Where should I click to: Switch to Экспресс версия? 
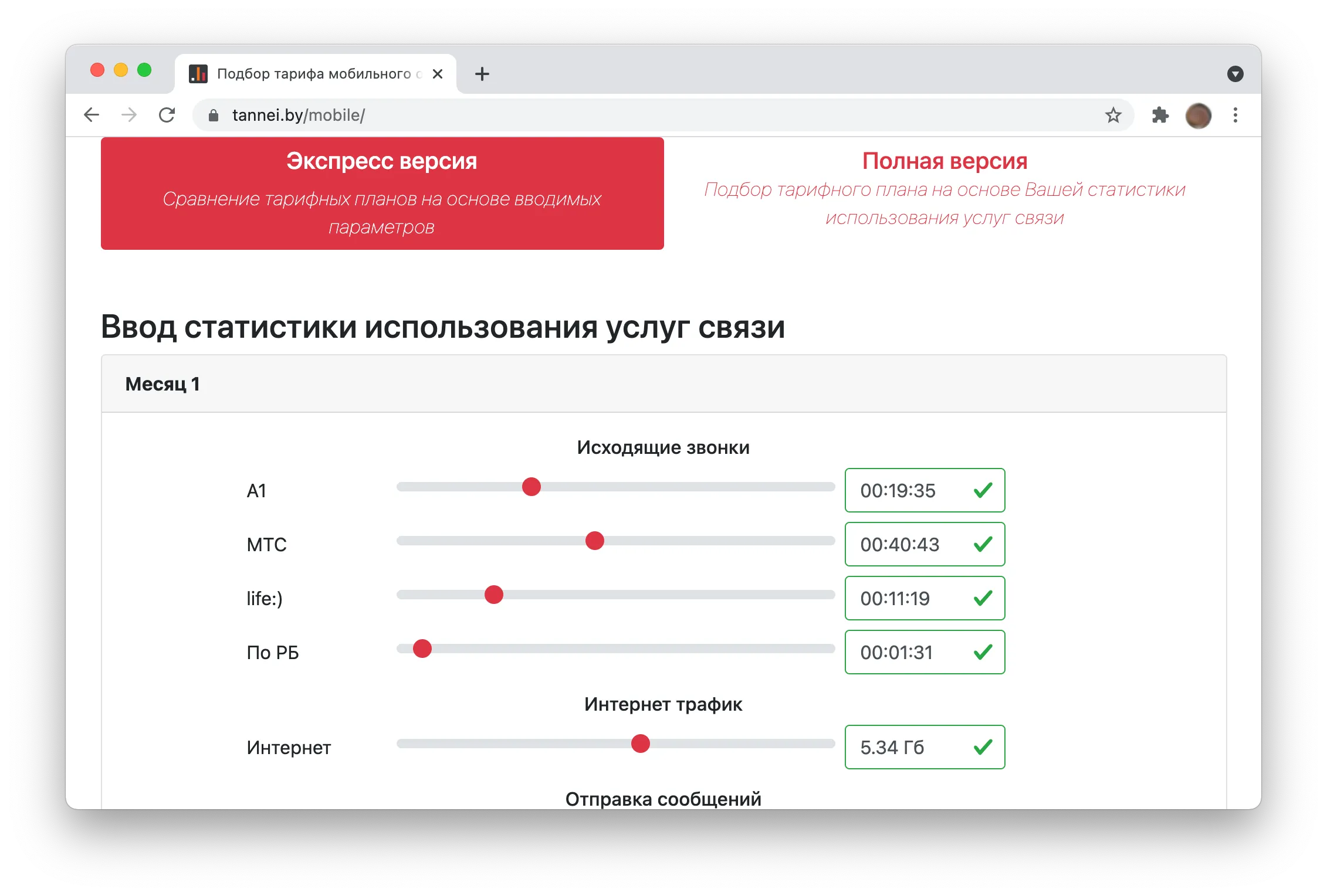pyautogui.click(x=382, y=194)
